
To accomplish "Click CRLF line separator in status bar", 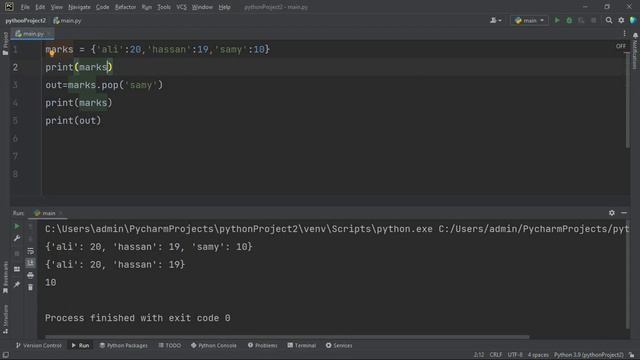I will pyautogui.click(x=496, y=355).
